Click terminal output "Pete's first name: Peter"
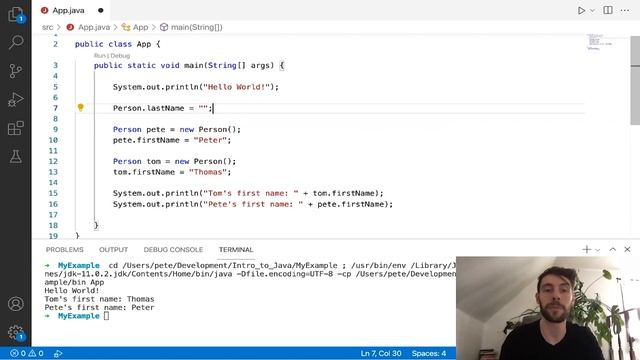 coord(99,307)
